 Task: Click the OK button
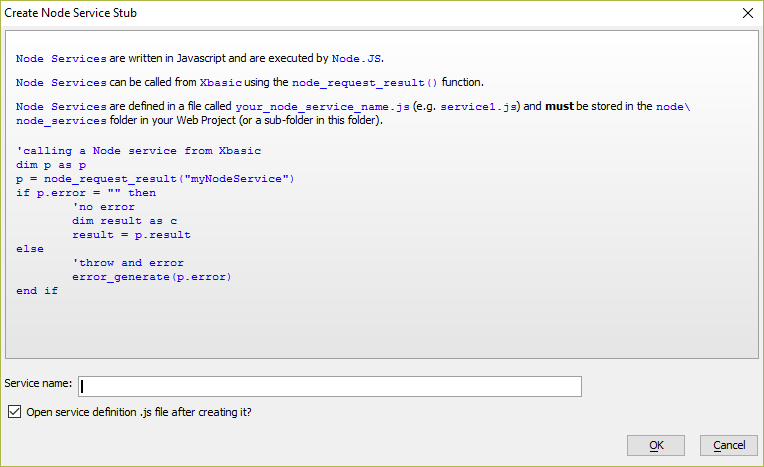coord(656,446)
